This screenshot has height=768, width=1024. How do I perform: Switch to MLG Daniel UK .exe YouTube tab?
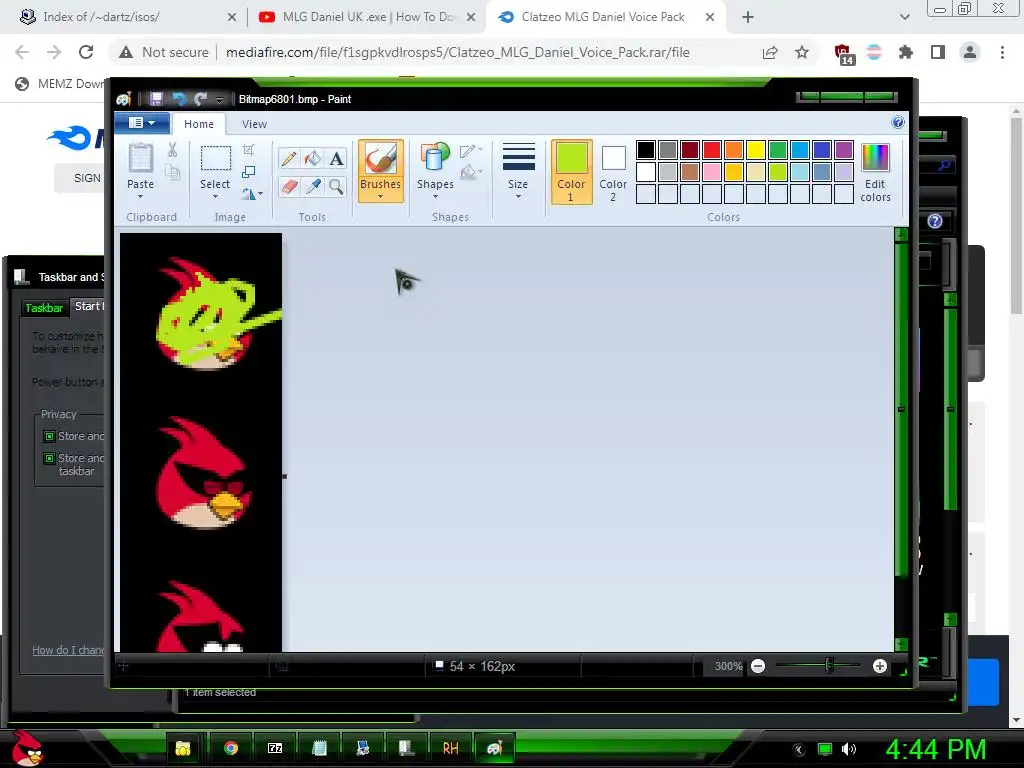pos(368,17)
